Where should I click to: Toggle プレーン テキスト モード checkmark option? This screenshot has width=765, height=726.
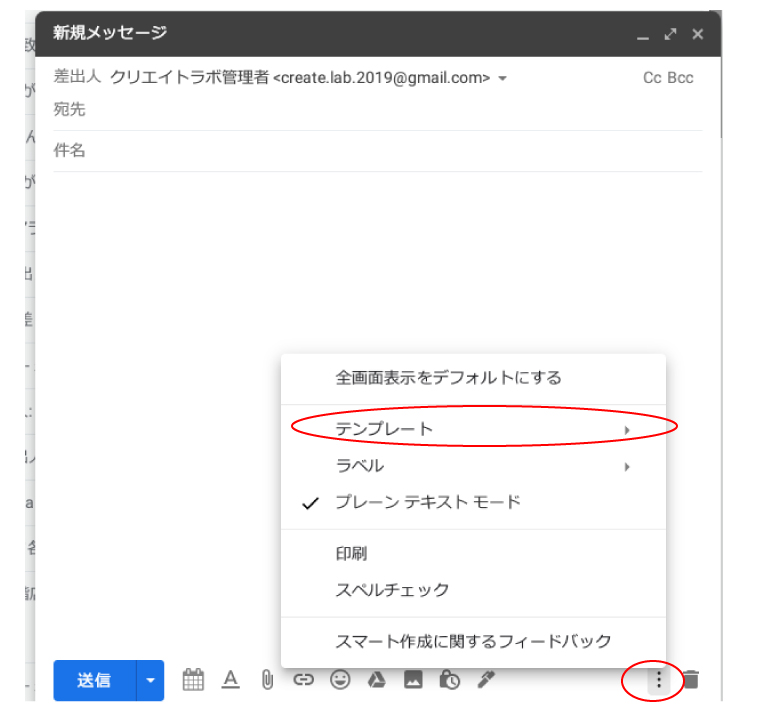[x=427, y=503]
